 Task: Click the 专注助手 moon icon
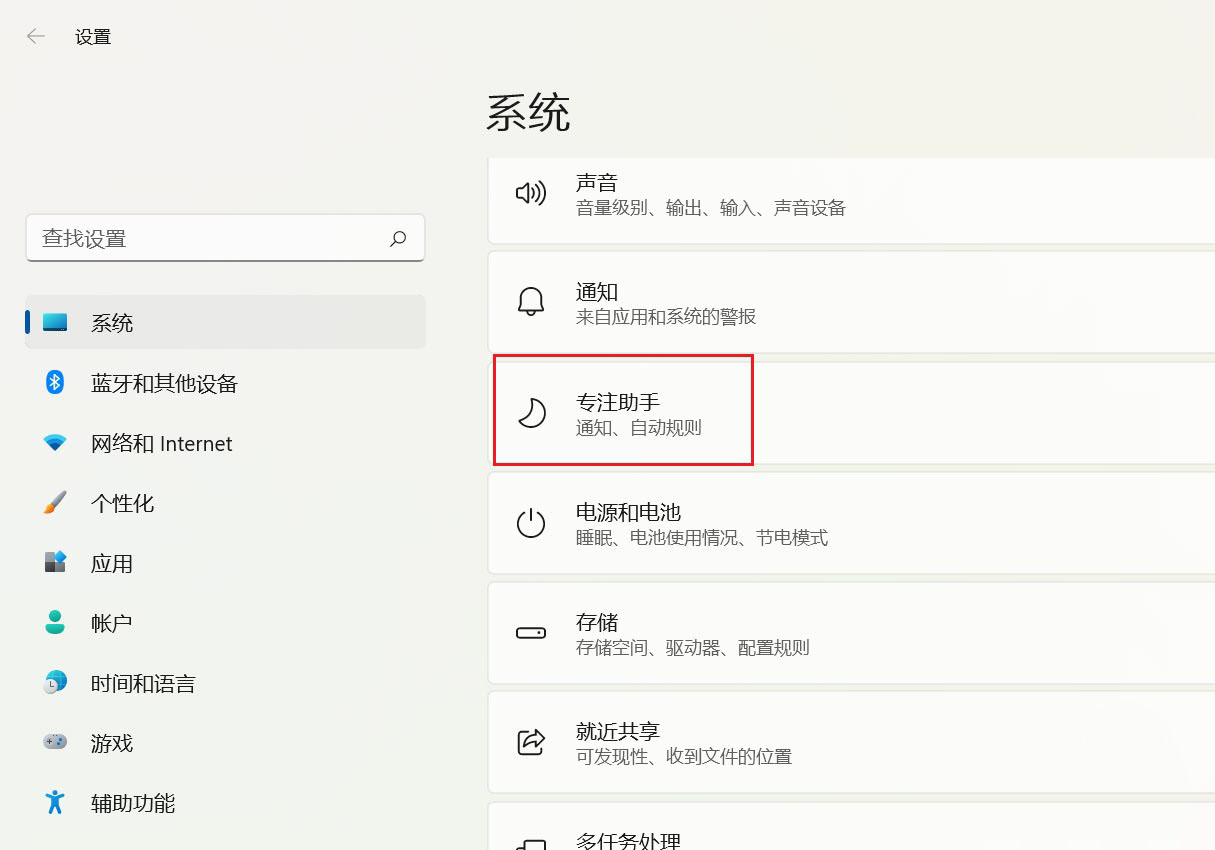coord(531,411)
